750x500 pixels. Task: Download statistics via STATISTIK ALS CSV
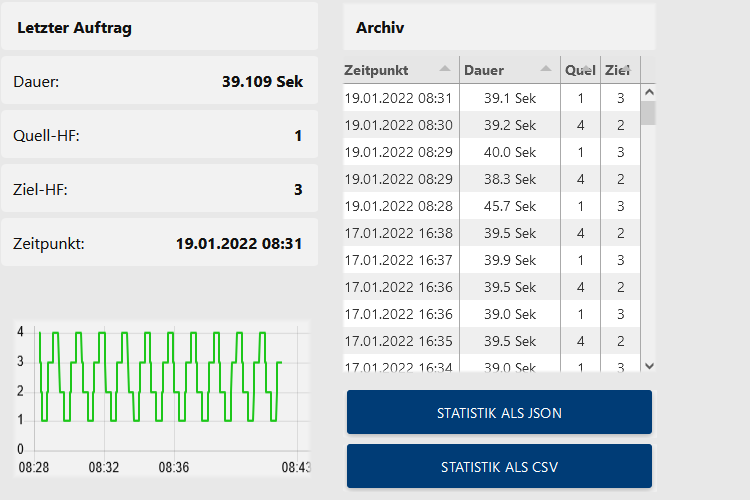499,467
